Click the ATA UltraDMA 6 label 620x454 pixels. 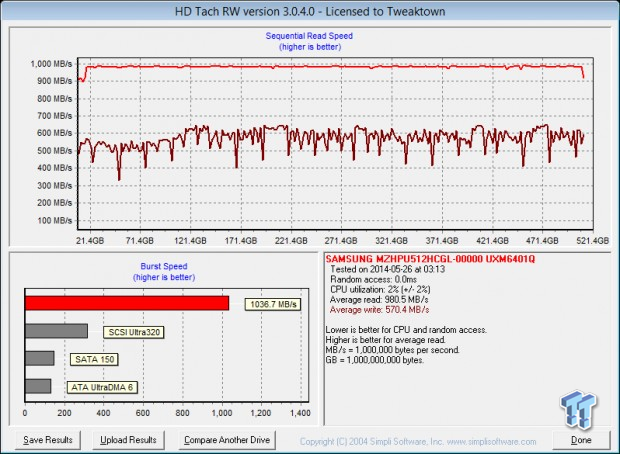point(102,387)
